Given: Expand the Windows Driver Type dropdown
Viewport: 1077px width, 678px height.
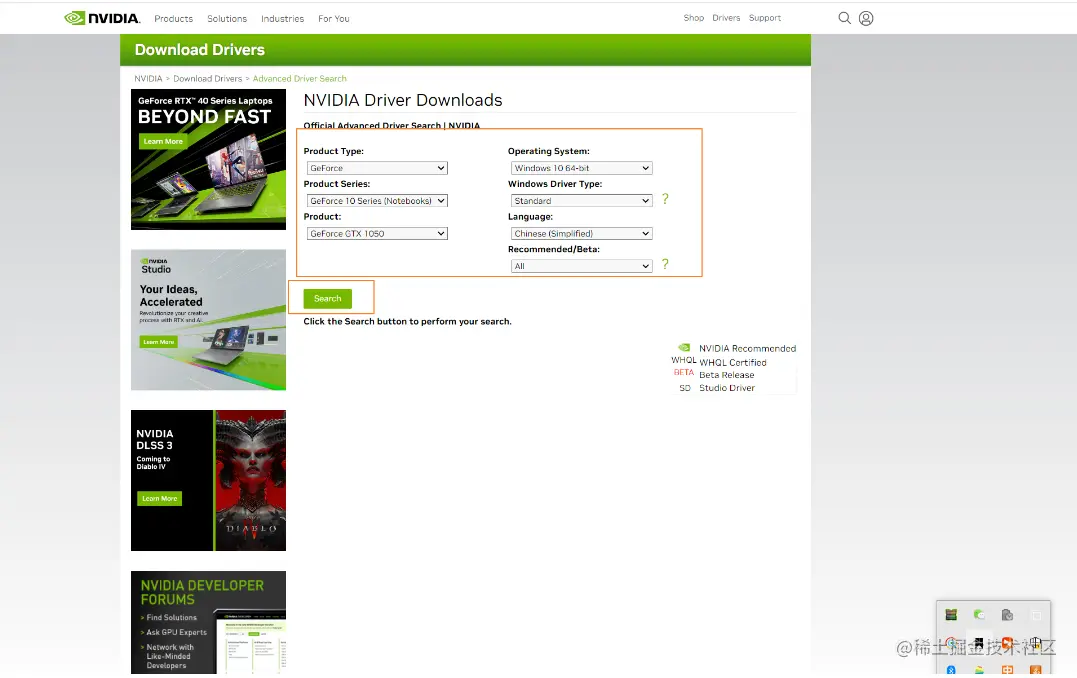Looking at the screenshot, I should coord(582,201).
